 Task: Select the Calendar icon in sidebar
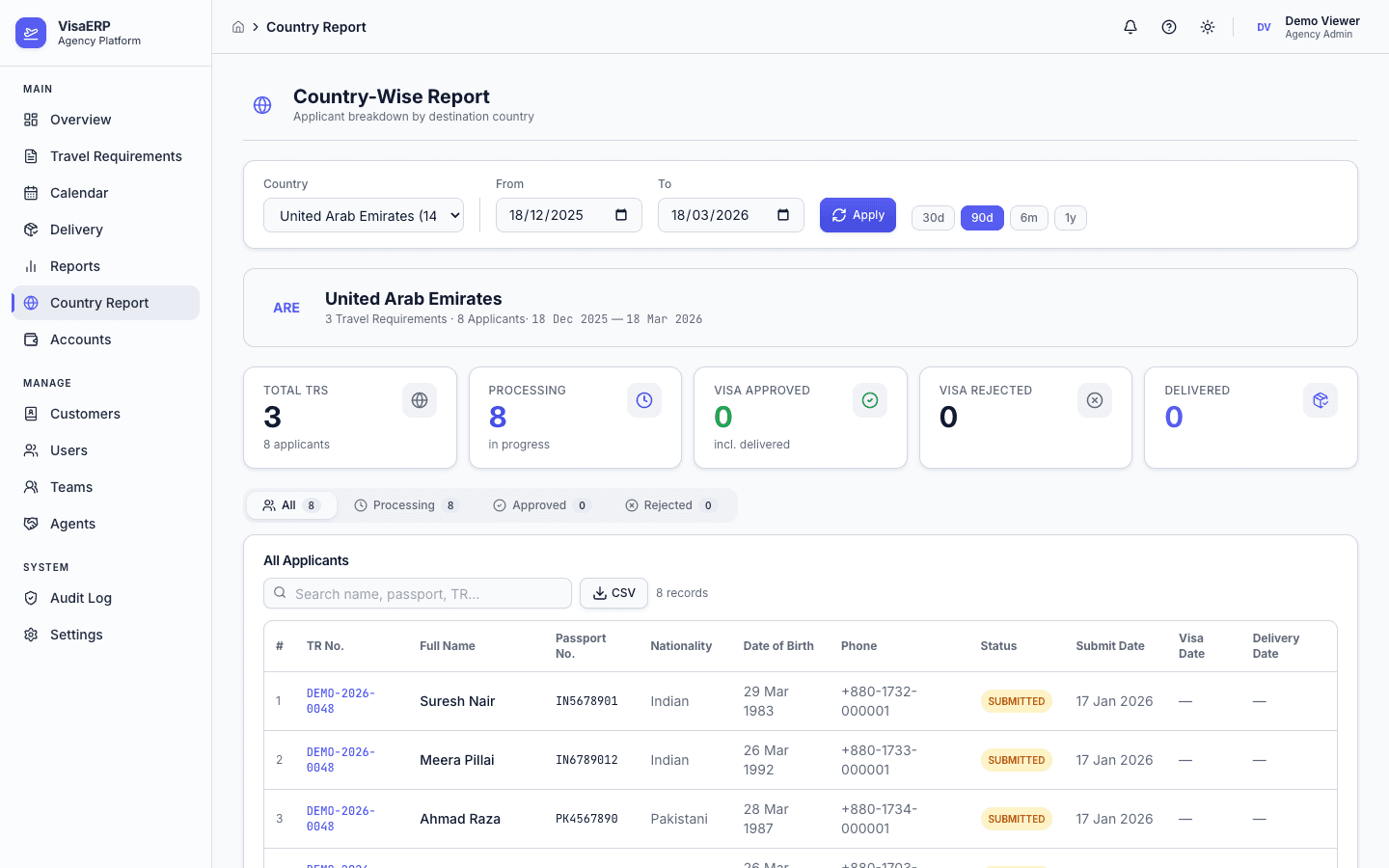point(32,193)
